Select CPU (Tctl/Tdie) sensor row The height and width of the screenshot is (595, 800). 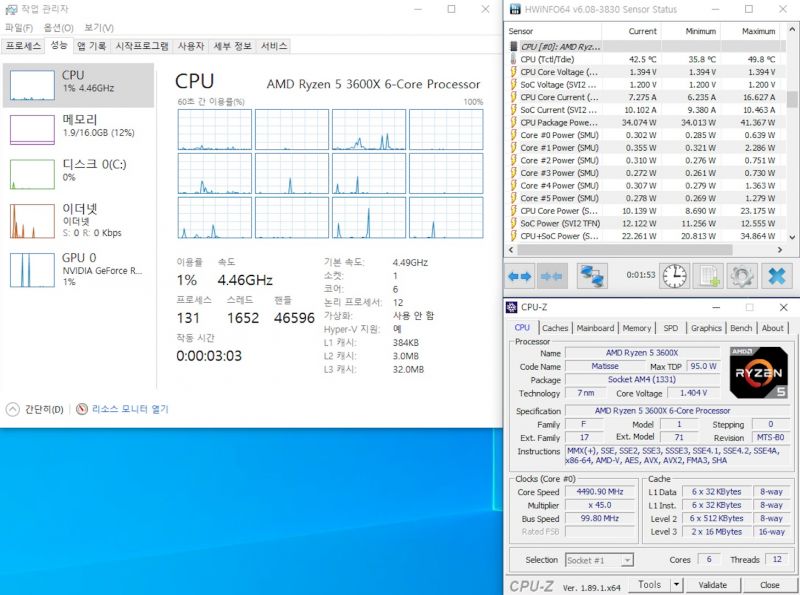(645, 59)
